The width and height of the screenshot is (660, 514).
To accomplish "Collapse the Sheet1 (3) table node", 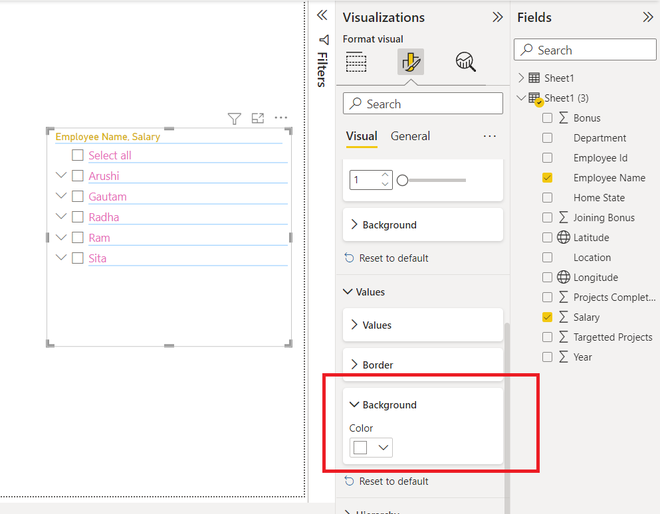I will [x=522, y=98].
